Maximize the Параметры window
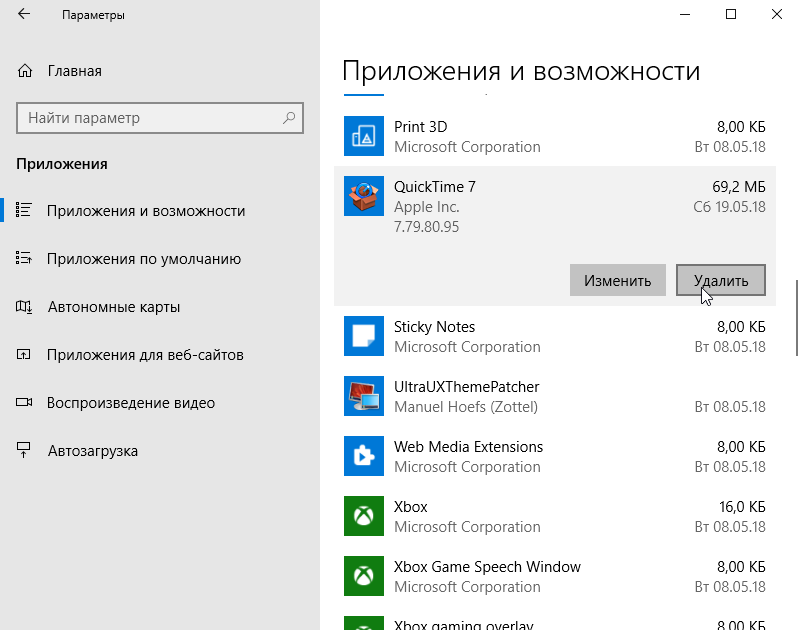 pyautogui.click(x=731, y=14)
